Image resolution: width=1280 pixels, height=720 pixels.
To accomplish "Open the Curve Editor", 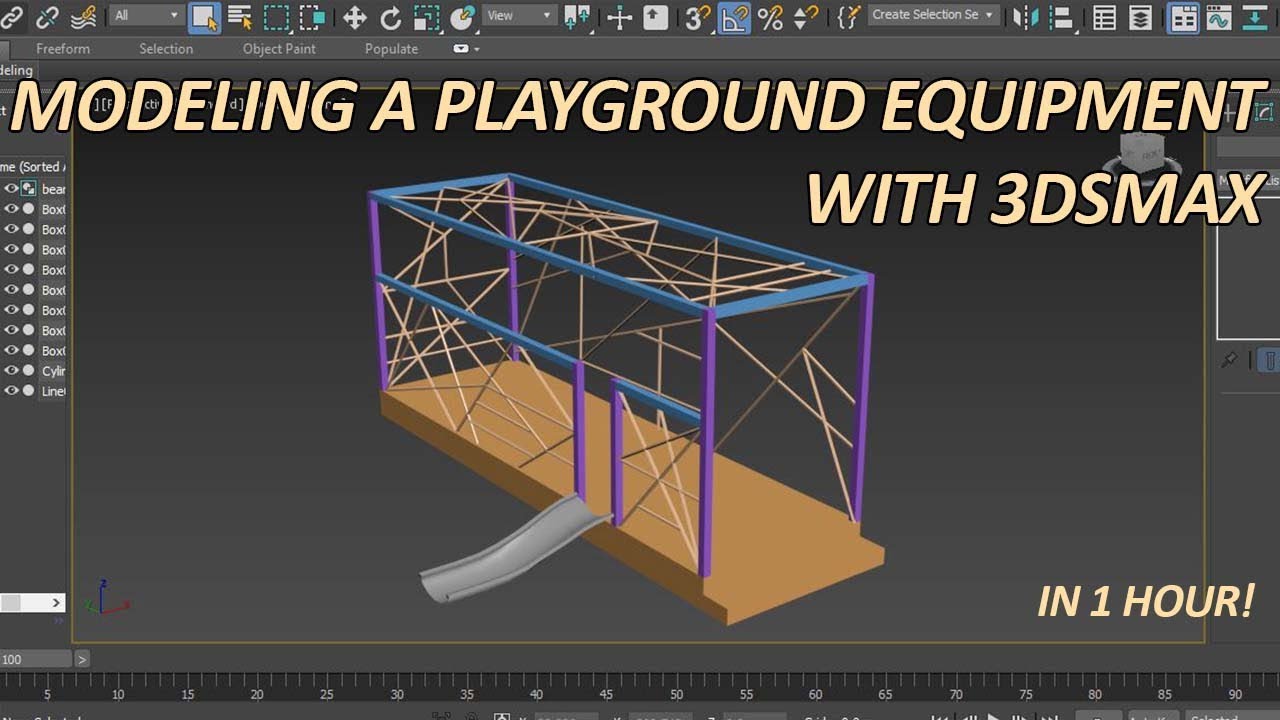I will coord(1218,16).
